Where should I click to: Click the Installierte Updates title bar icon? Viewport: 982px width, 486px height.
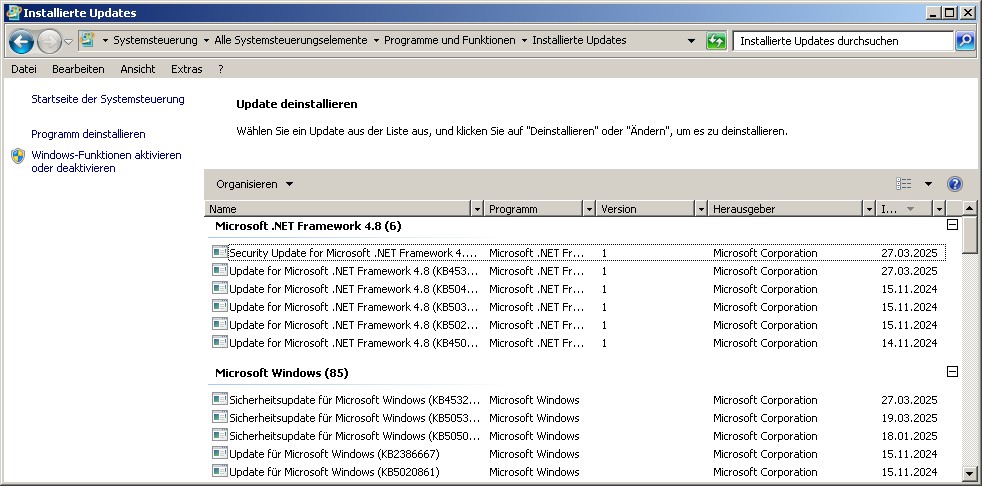[13, 13]
